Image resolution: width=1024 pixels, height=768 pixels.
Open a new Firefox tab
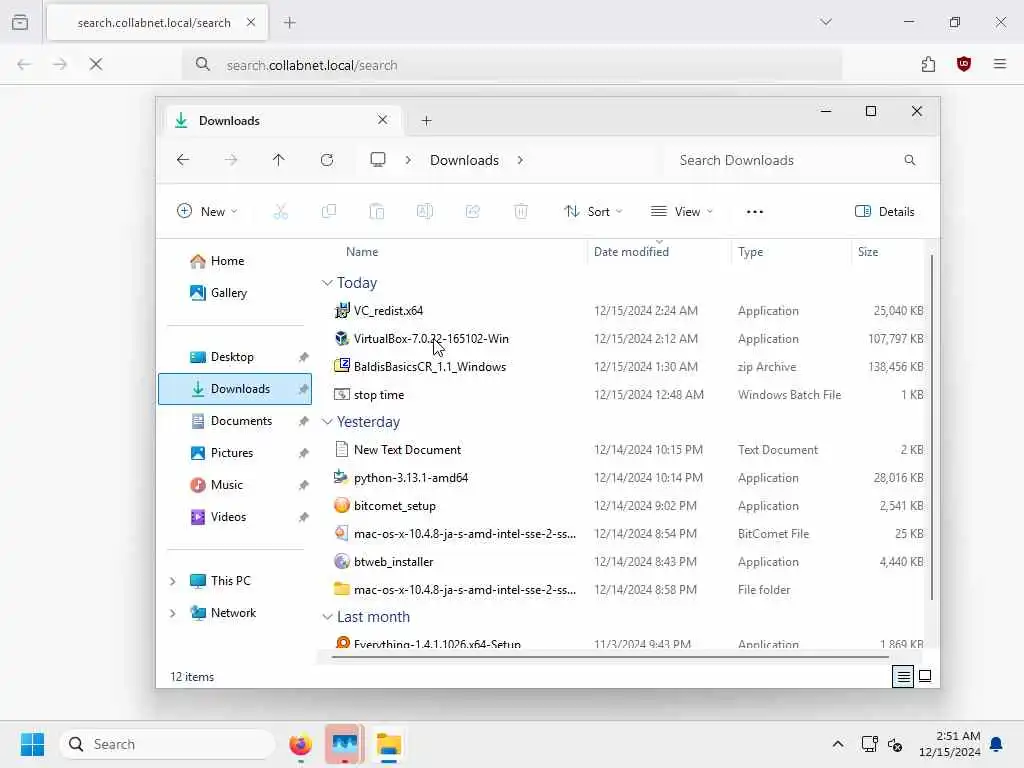click(x=290, y=23)
